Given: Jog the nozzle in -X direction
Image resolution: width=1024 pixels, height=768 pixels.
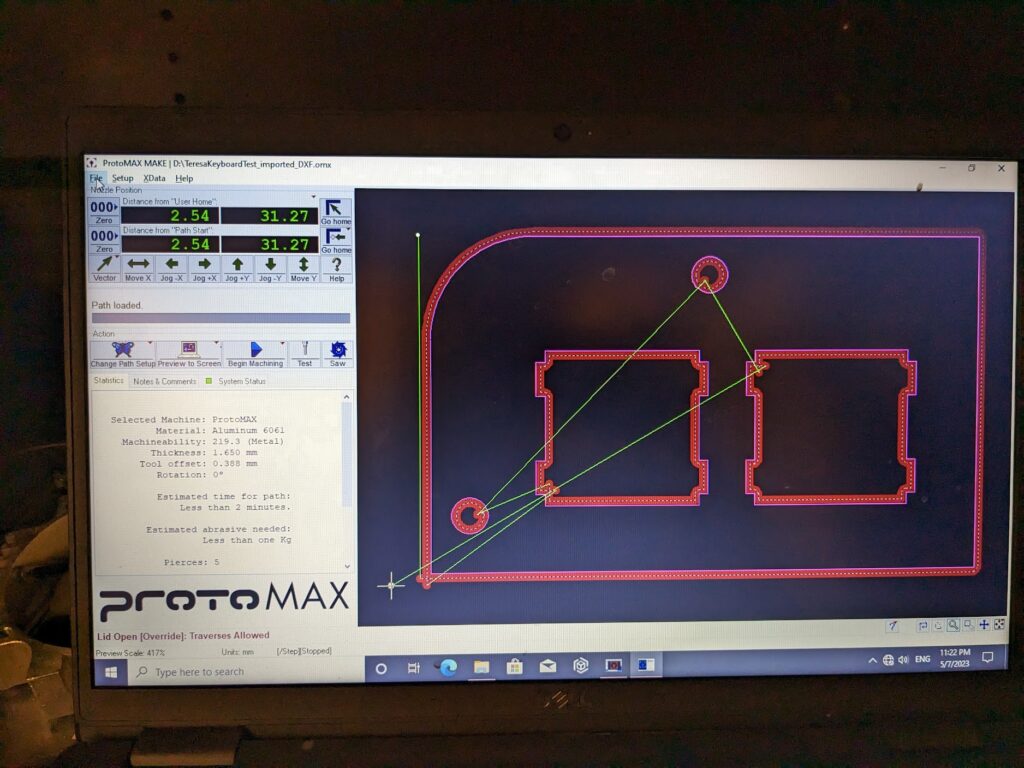Looking at the screenshot, I should [172, 268].
